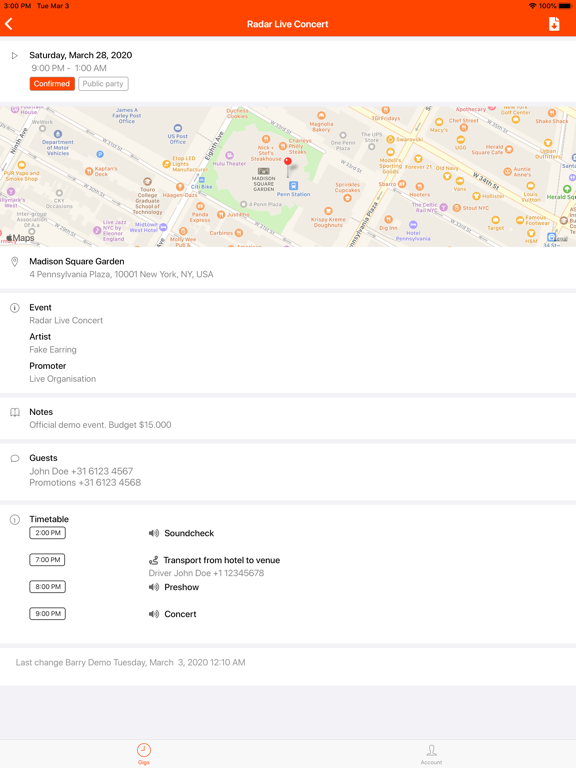Screen dimensions: 576x768
Task: Tap the Radar Live Concert event value
Action: click(66, 321)
